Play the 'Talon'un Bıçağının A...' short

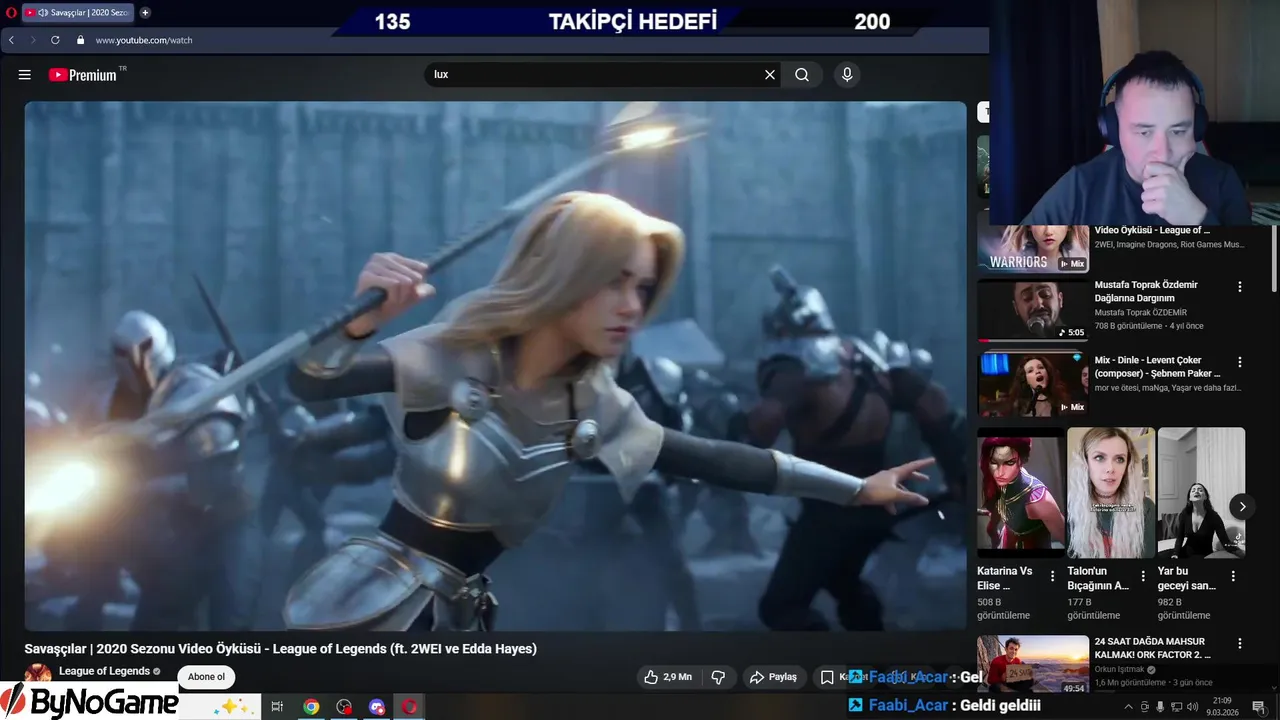click(1111, 492)
